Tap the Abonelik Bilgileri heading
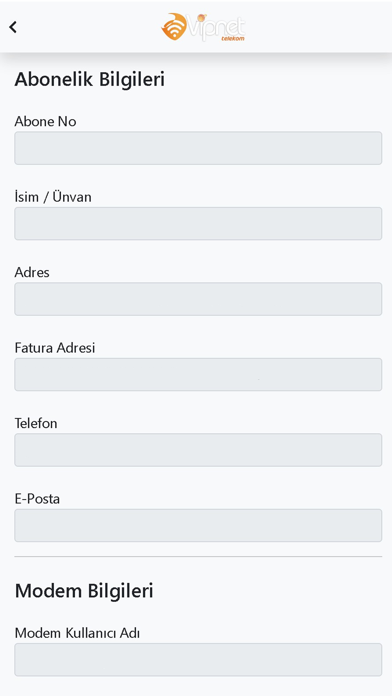Viewport: 392px width, 696px height. pyautogui.click(x=90, y=79)
